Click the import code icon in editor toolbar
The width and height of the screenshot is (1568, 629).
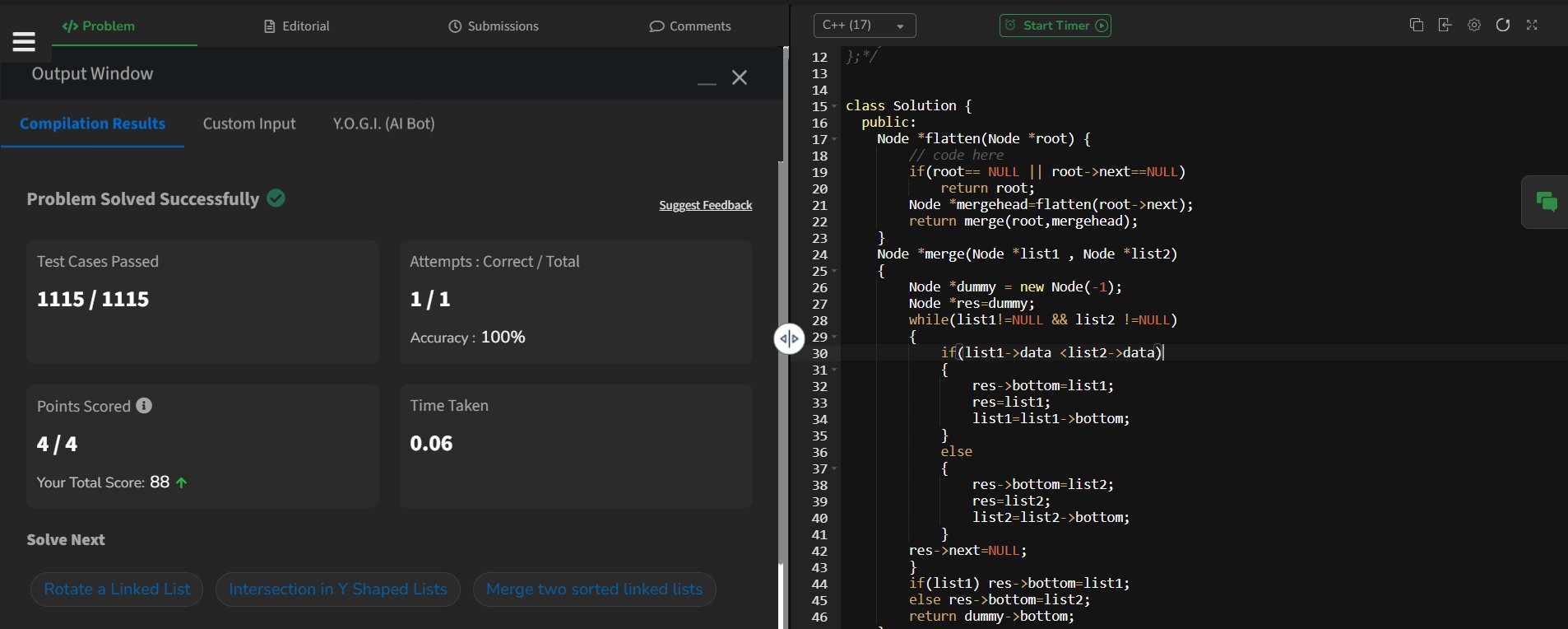tap(1445, 26)
